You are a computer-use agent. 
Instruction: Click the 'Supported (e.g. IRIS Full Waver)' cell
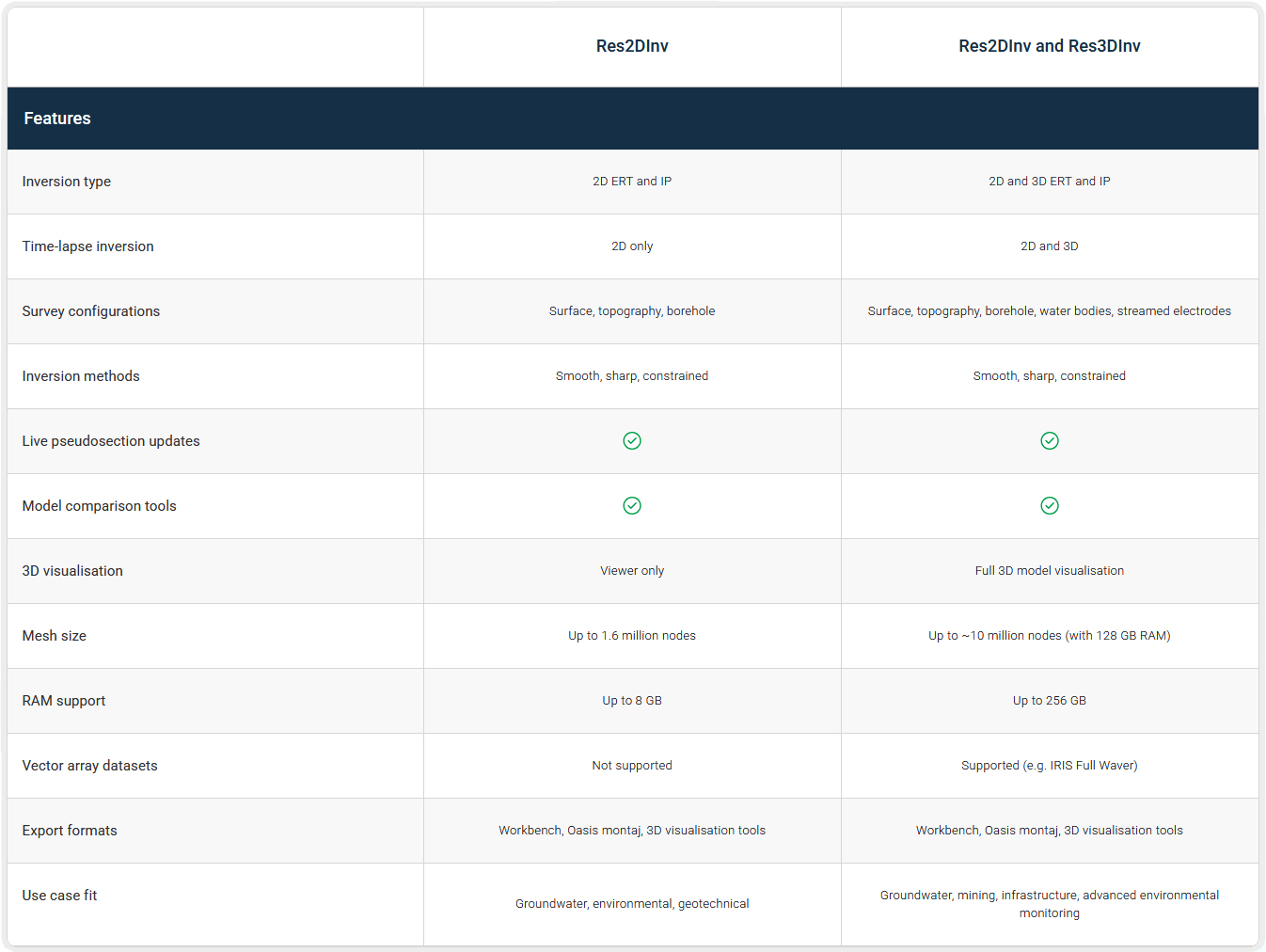1049,766
